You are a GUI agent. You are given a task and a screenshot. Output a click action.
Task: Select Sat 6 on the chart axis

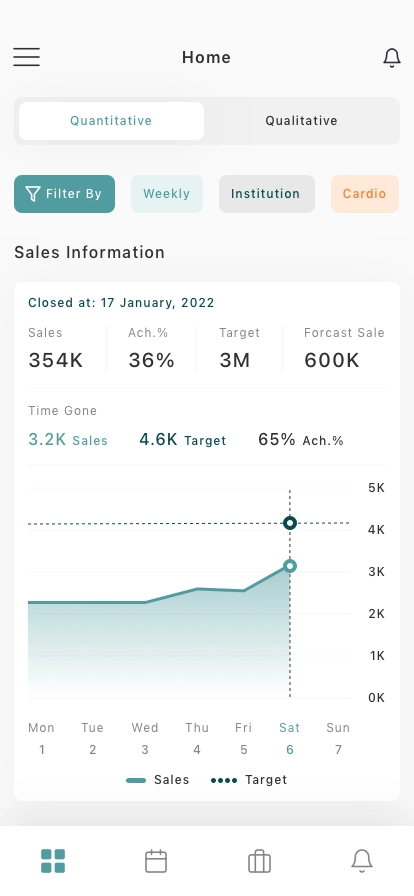coord(289,738)
